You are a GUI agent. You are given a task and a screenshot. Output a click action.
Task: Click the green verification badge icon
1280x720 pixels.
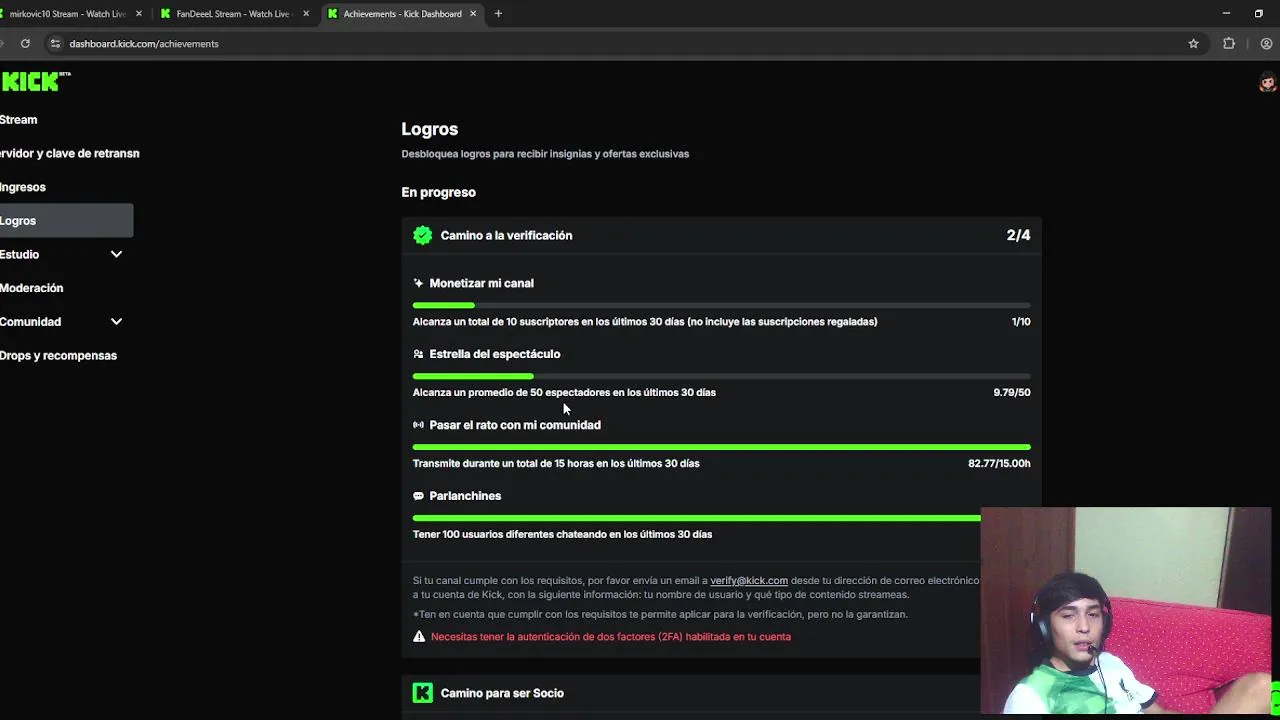point(422,235)
